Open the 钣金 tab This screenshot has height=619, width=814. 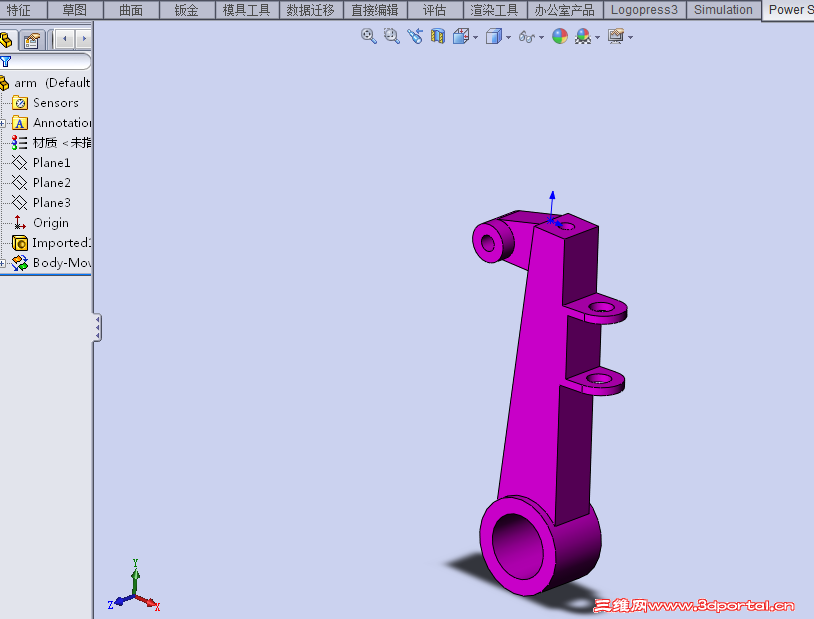point(187,10)
